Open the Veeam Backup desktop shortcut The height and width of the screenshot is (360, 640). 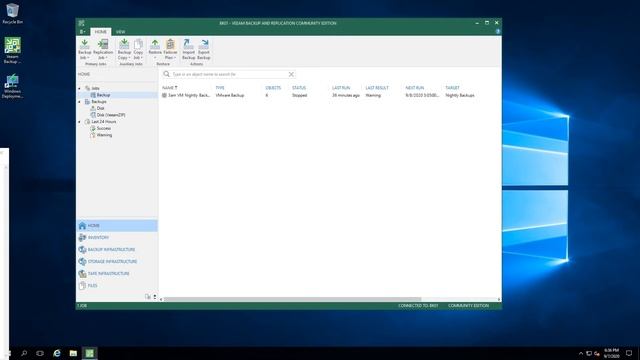(x=12, y=50)
